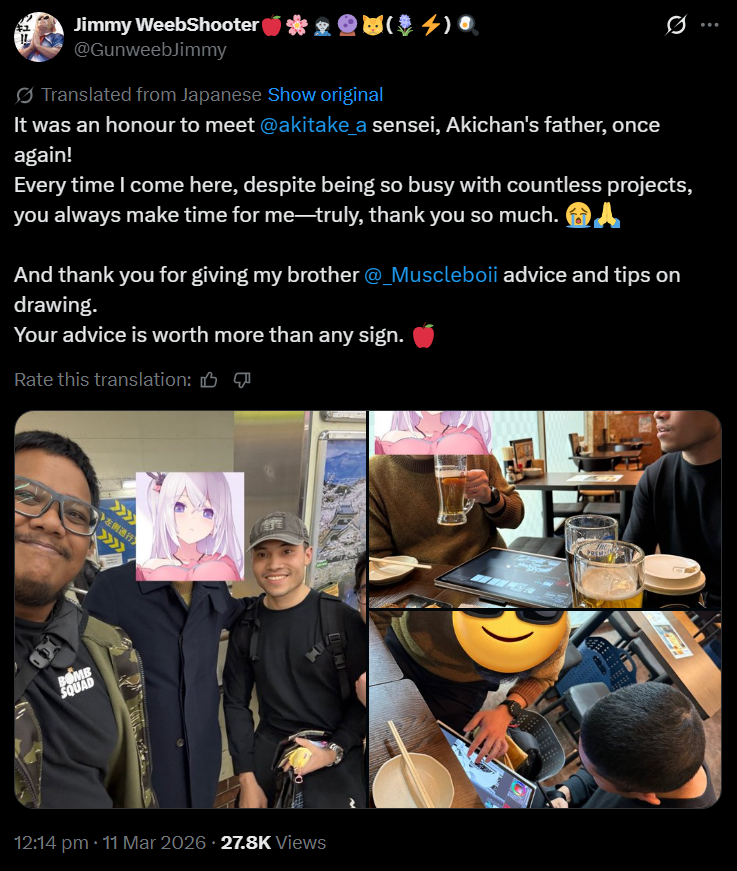Open the @_Muscleboii mention link
This screenshot has height=871, width=737.
(431, 275)
